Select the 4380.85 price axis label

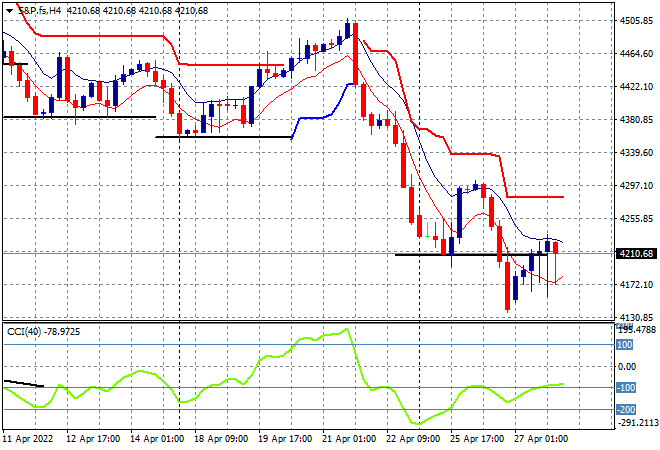click(x=636, y=120)
